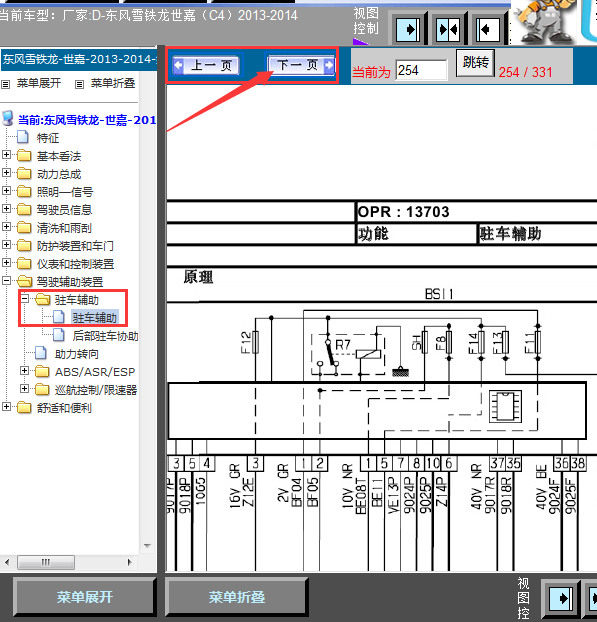Image resolution: width=597 pixels, height=622 pixels.
Task: Click the mechanic mascot image
Action: (x=548, y=21)
